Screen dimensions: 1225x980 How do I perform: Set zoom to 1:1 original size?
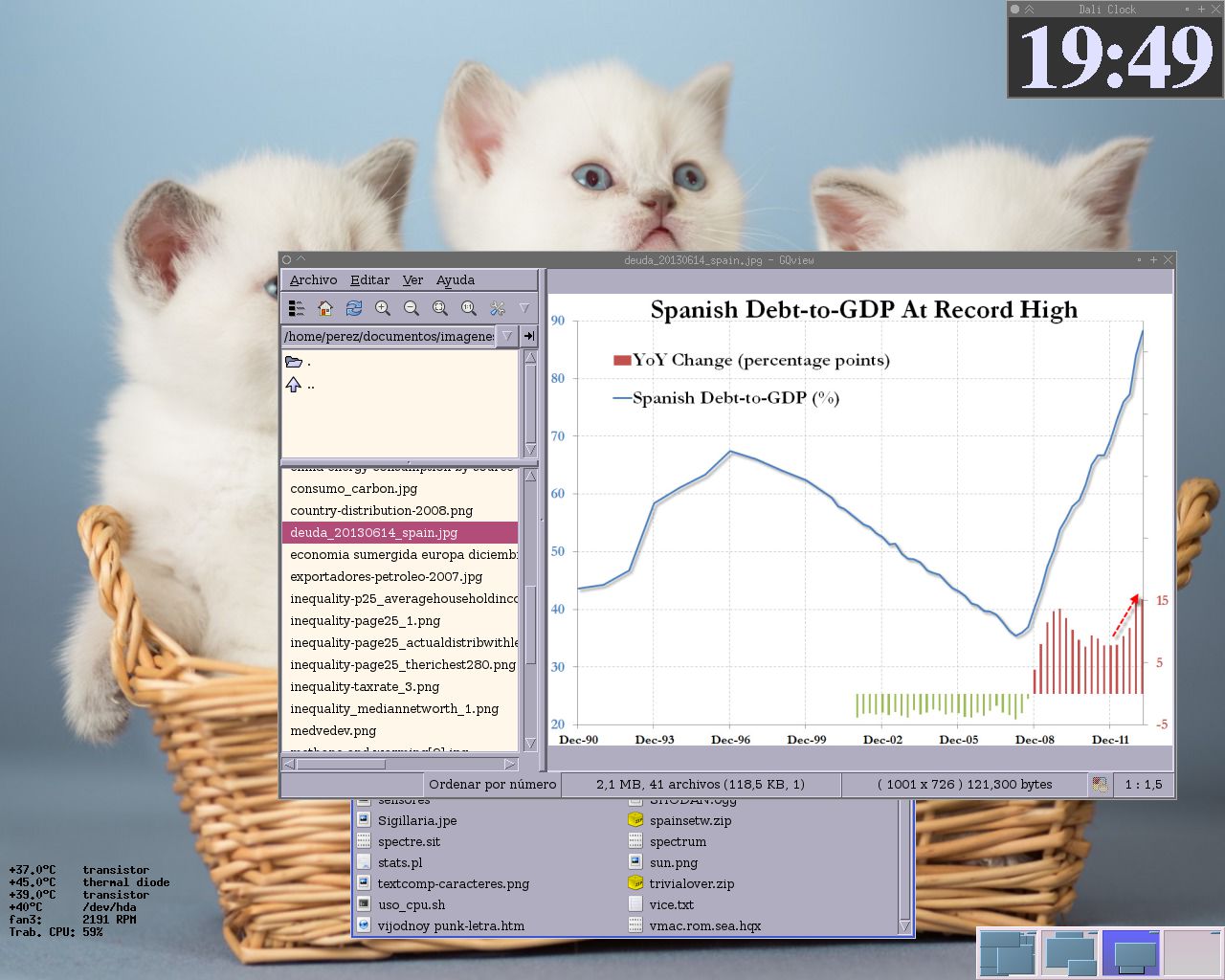(x=469, y=308)
